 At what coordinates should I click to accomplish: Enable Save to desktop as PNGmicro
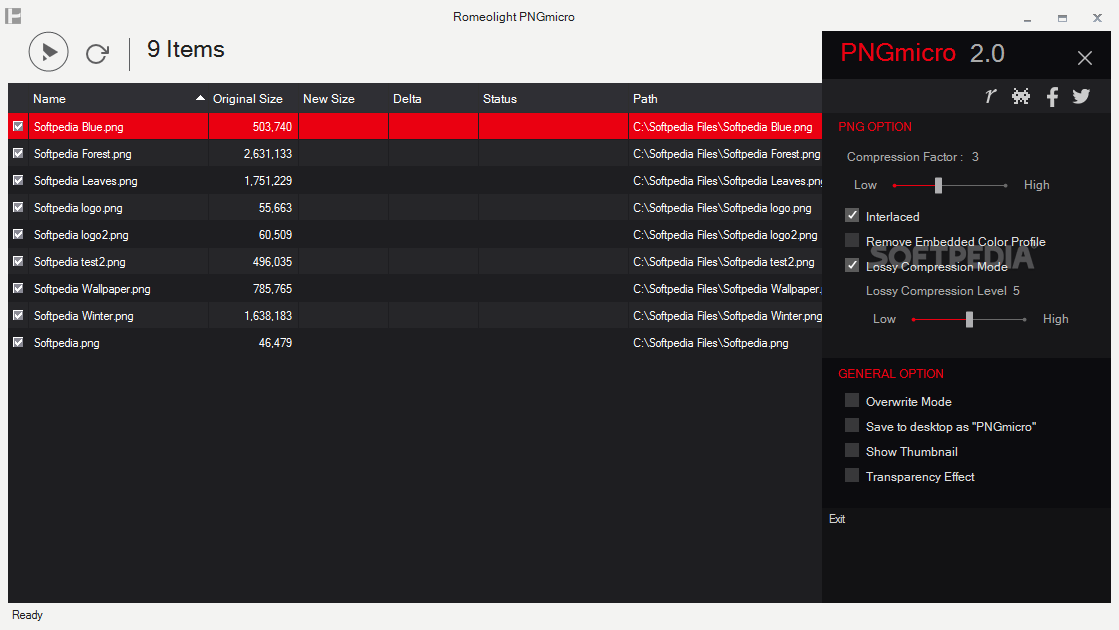(852, 425)
